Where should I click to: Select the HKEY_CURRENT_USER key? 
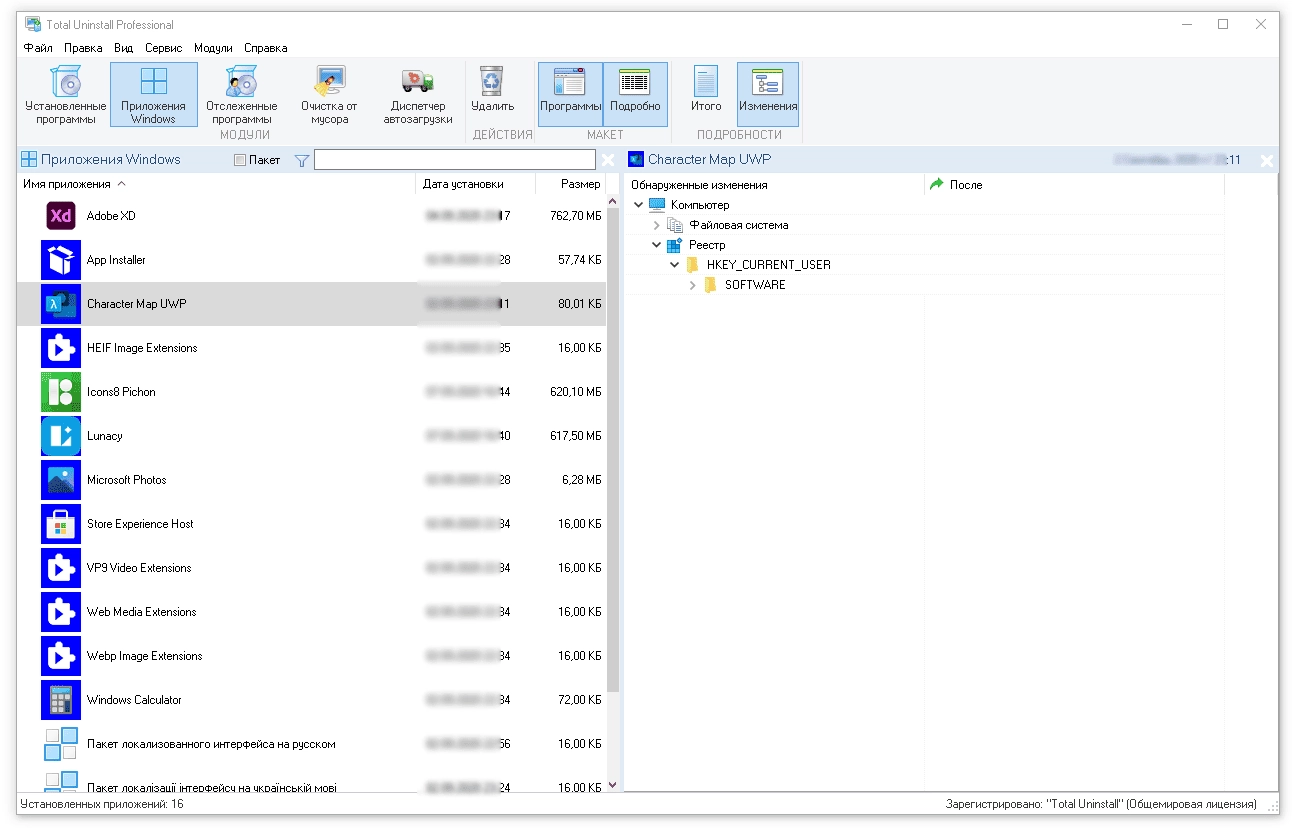tap(768, 265)
